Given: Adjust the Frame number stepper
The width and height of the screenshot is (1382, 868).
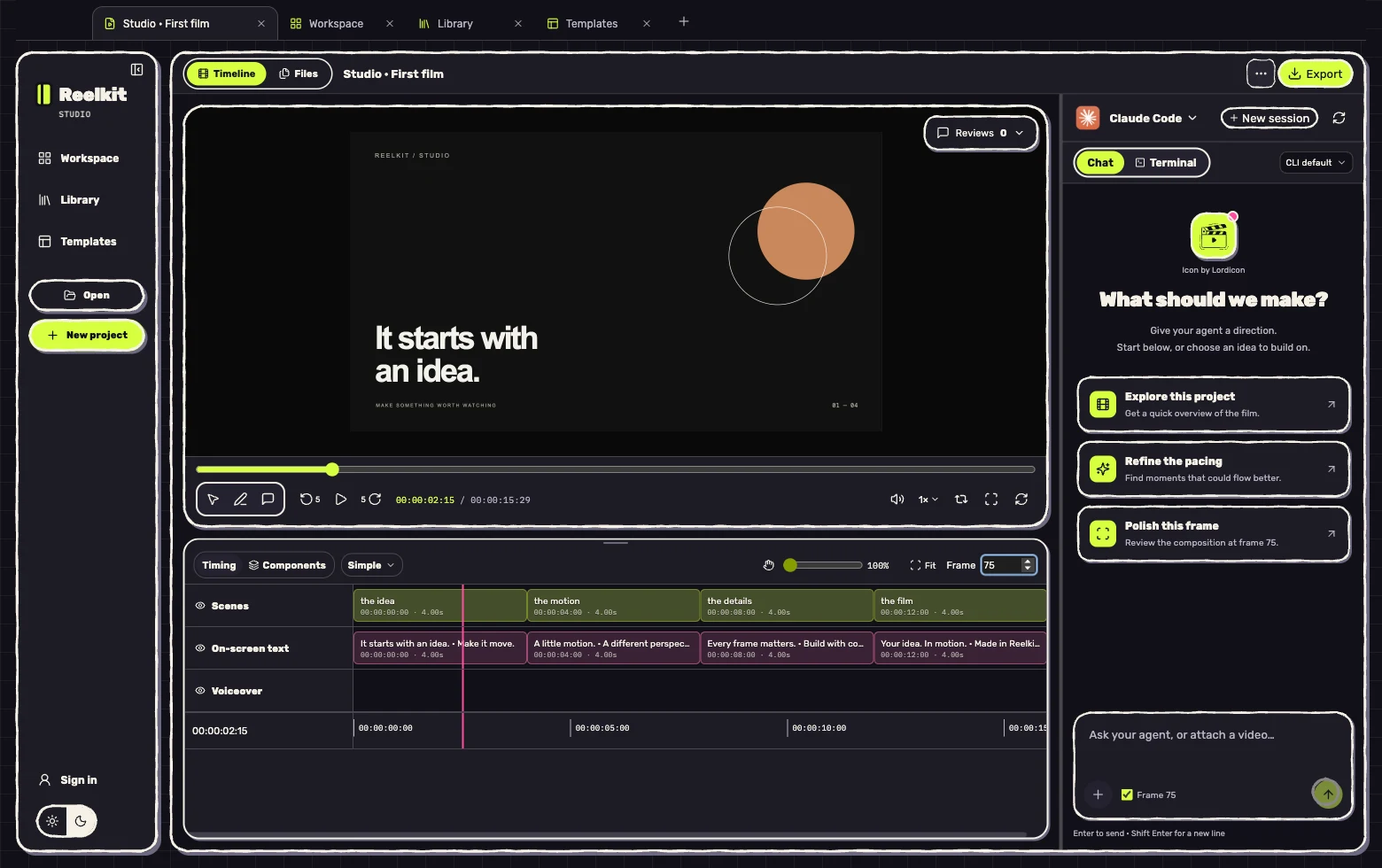Looking at the screenshot, I should click(x=1028, y=565).
